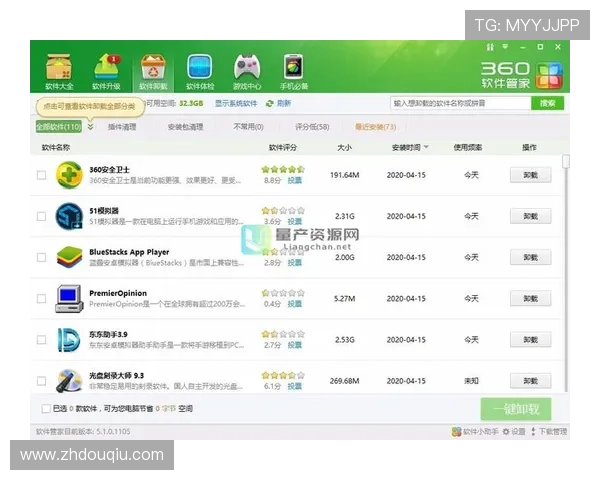
Task: Click the star rating of PremierOpinion
Action: (x=283, y=293)
